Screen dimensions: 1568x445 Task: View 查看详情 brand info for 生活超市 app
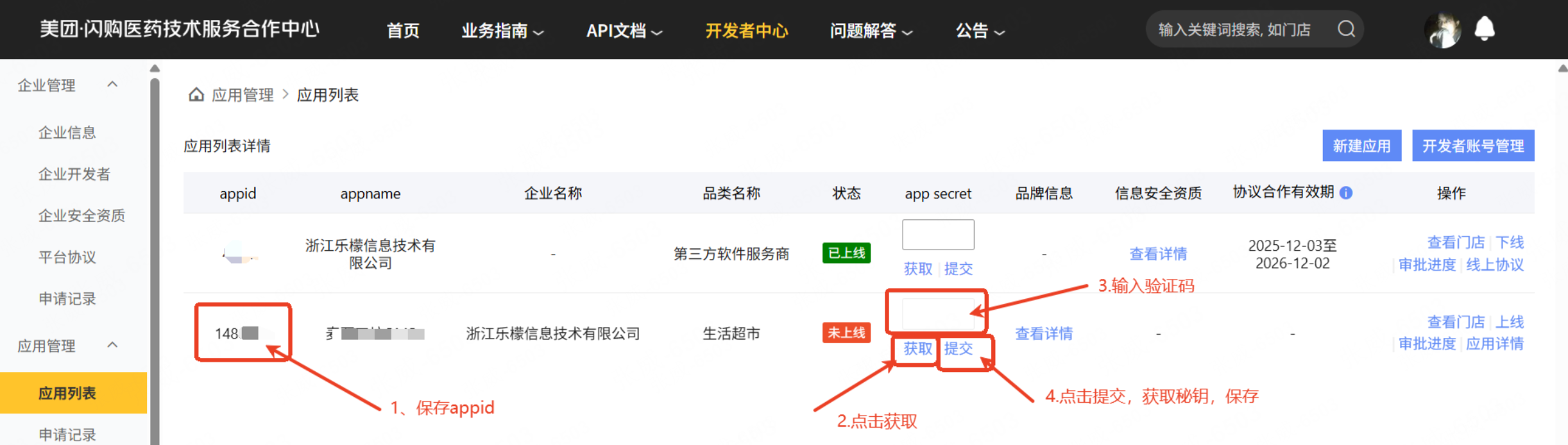(x=1044, y=333)
